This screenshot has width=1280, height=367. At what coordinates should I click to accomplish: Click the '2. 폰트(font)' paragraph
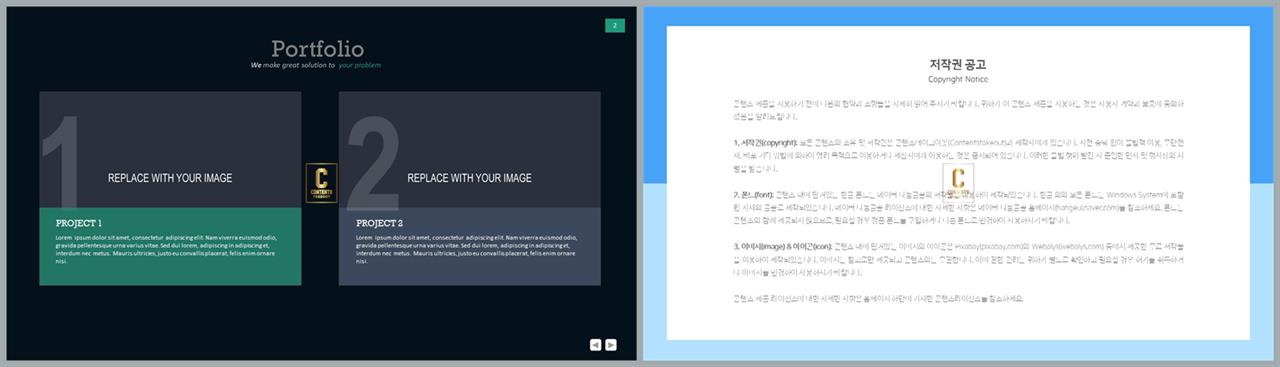pyautogui.click(x=958, y=207)
